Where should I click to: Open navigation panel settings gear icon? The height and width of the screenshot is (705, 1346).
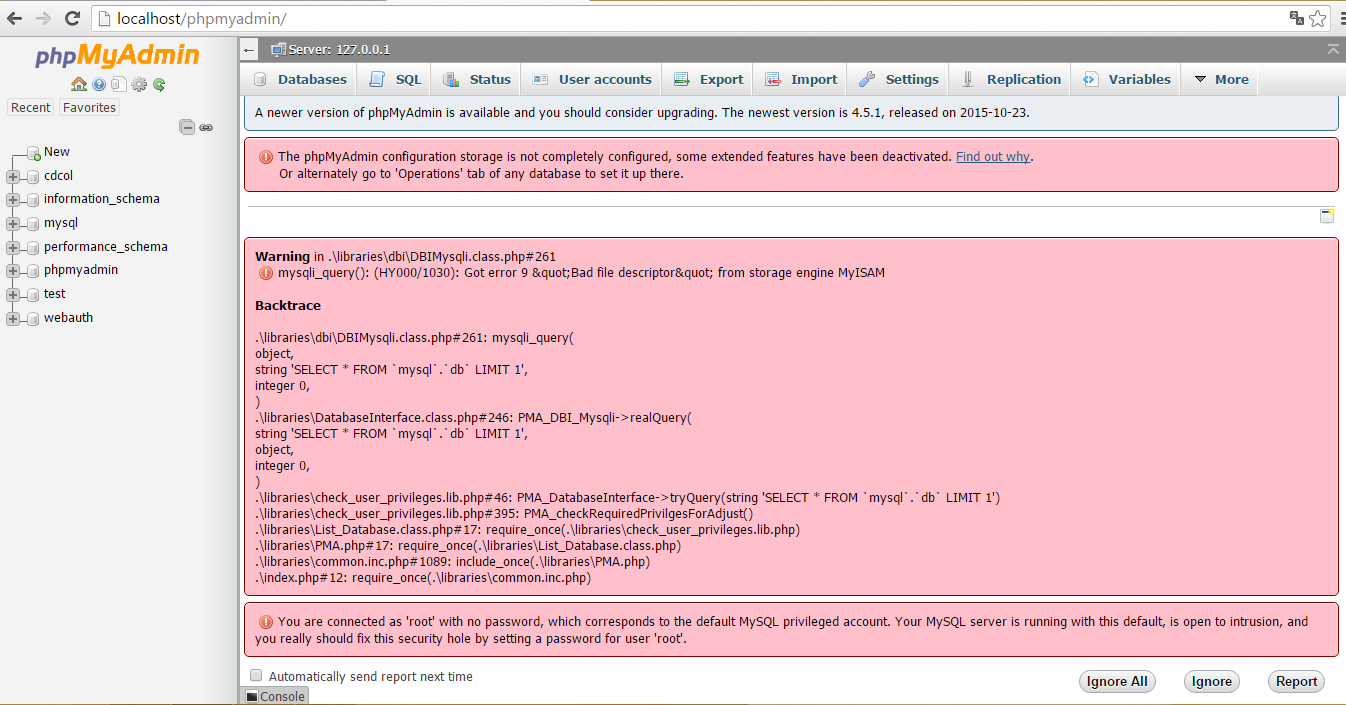click(139, 85)
